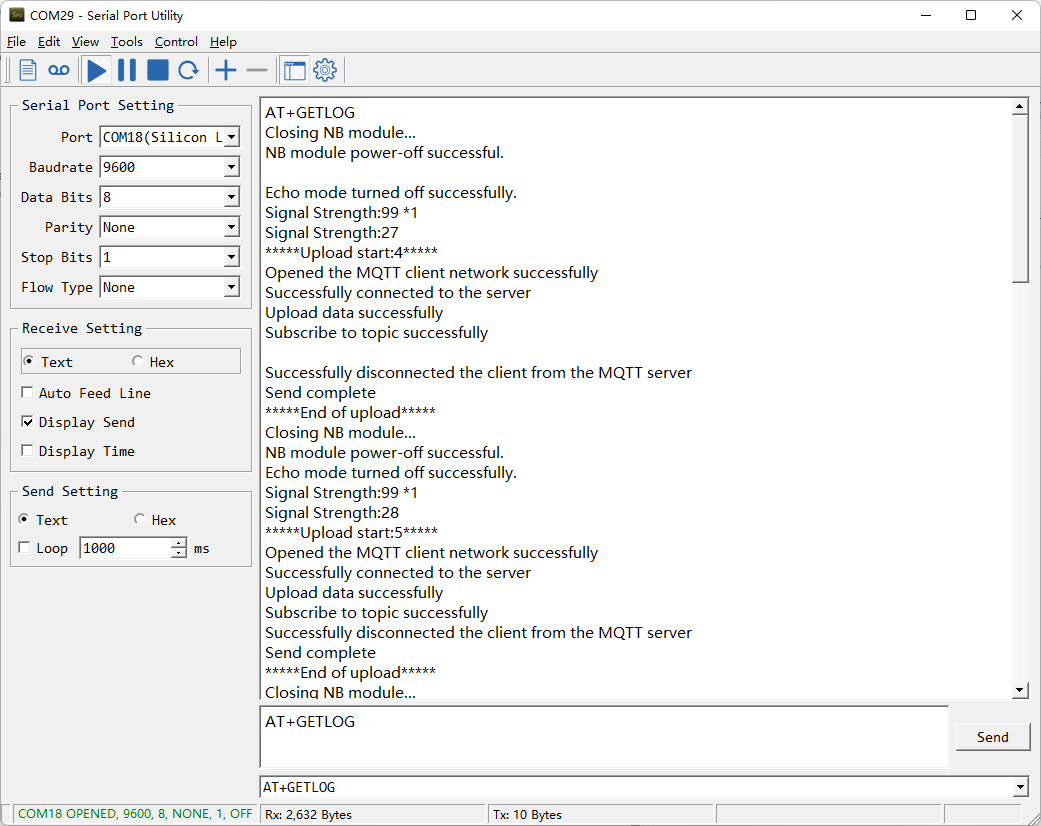Click log line '*****Upload start:4*****'

[x=351, y=253]
